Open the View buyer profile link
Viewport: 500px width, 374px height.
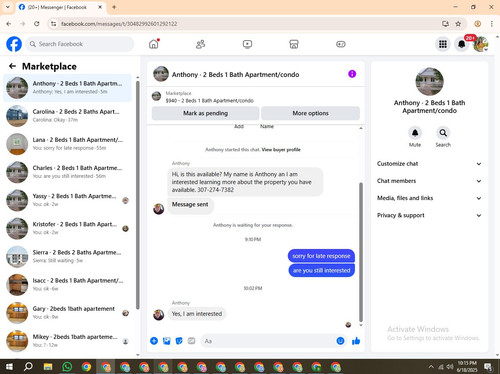point(281,150)
